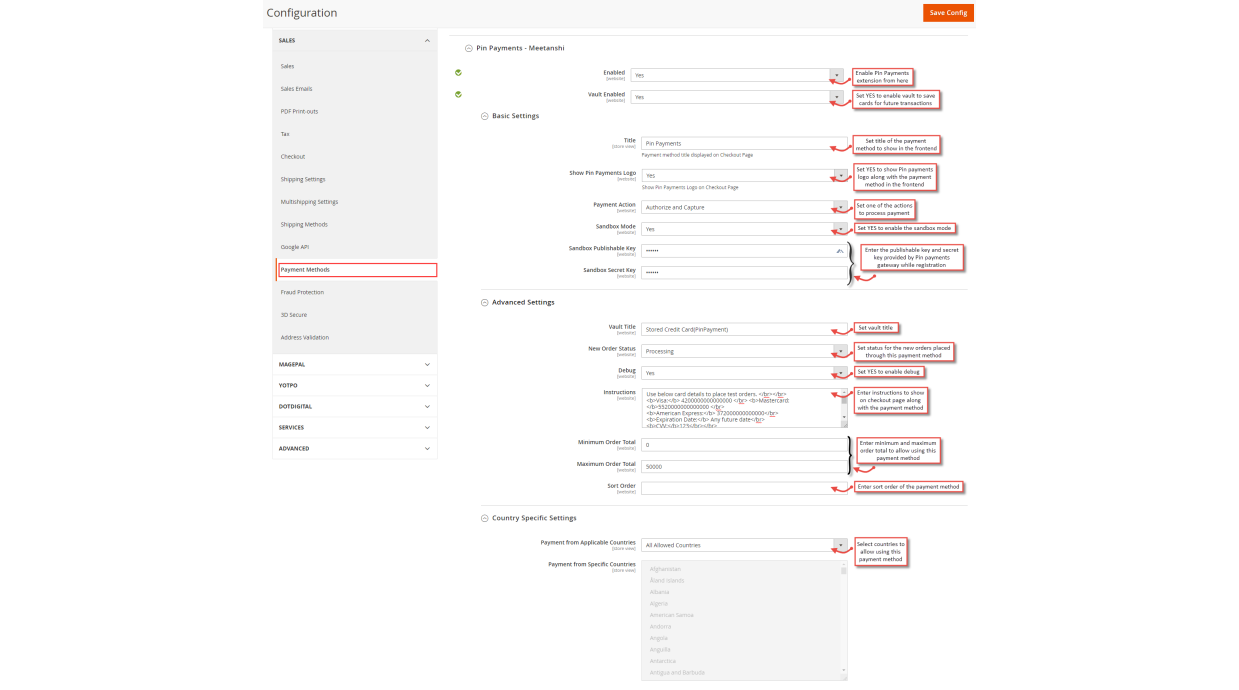Select Anguilla in the countries list
1239x690 pixels.
pos(660,649)
